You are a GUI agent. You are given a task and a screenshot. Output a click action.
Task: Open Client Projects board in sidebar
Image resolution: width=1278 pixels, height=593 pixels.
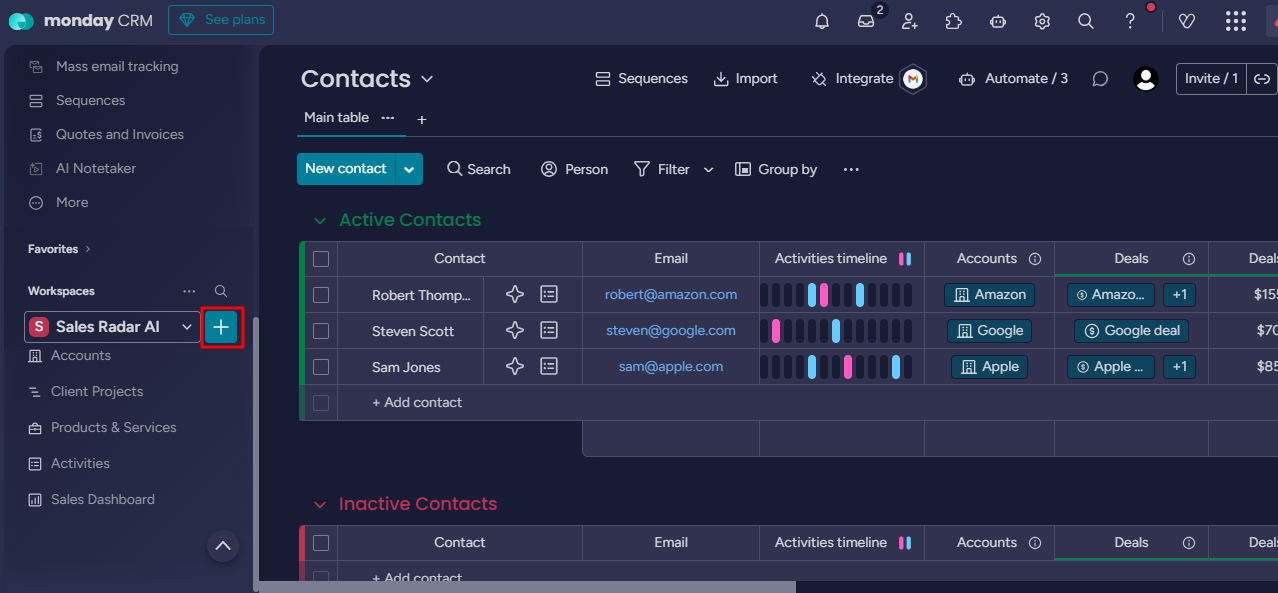pos(97,391)
